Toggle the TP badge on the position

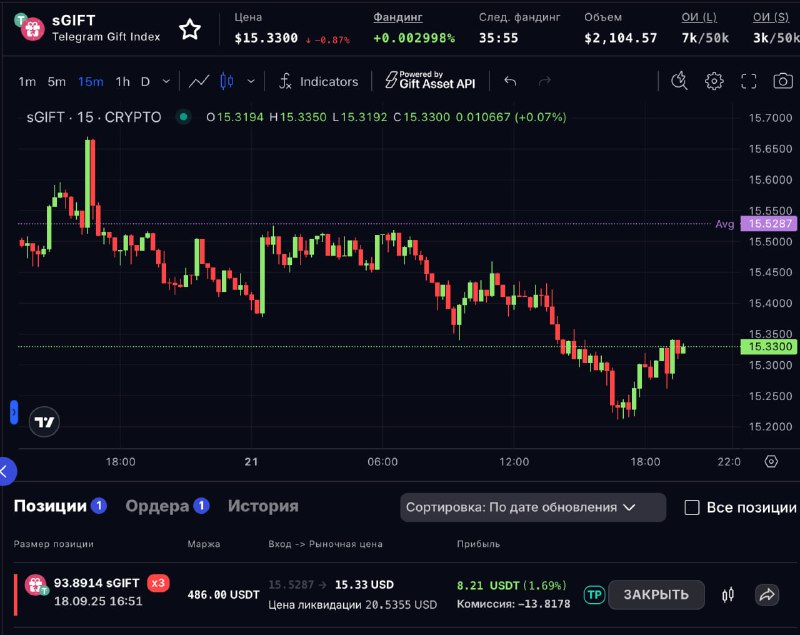click(x=594, y=595)
